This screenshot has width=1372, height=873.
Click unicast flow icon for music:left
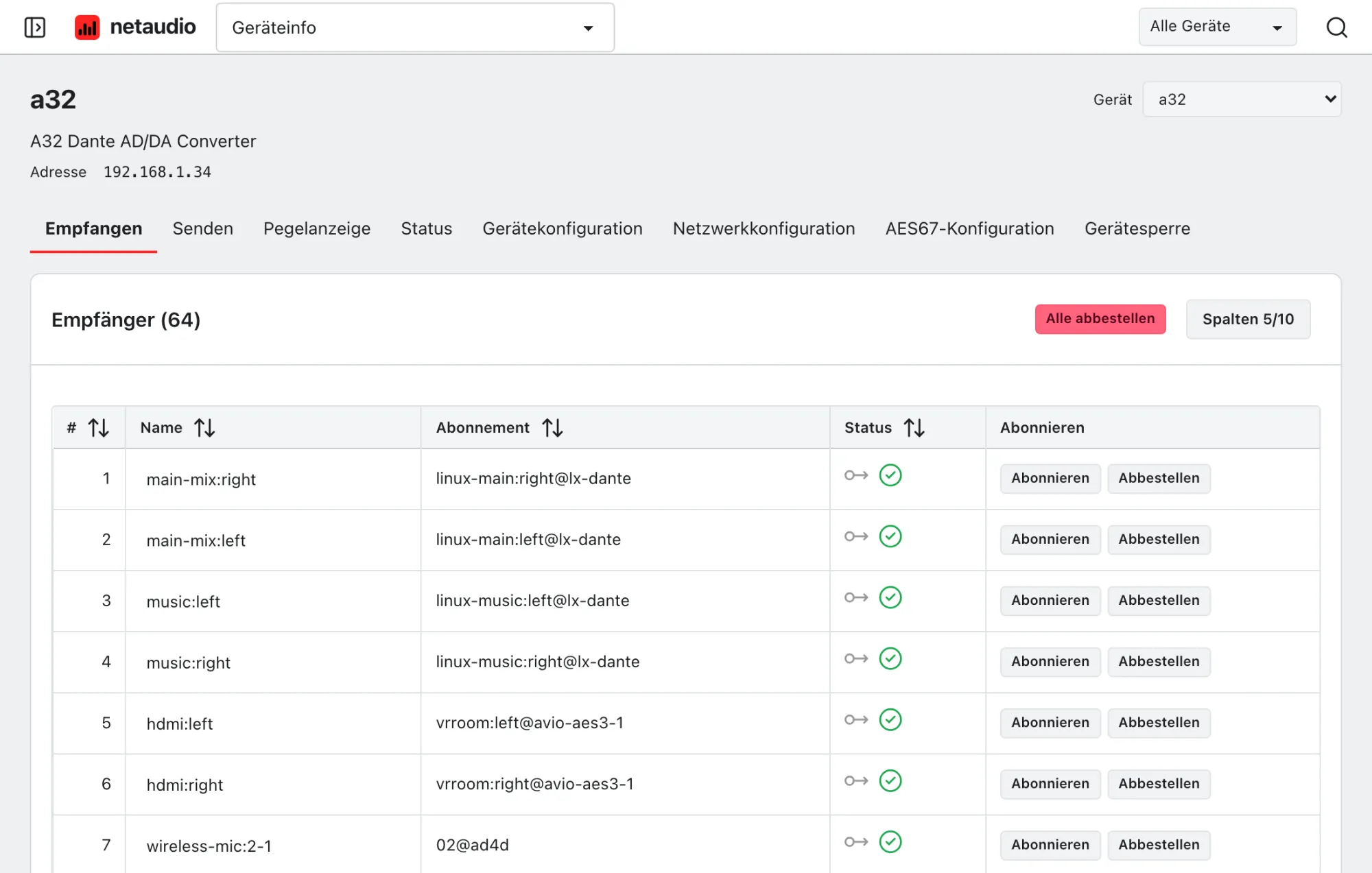click(x=856, y=597)
